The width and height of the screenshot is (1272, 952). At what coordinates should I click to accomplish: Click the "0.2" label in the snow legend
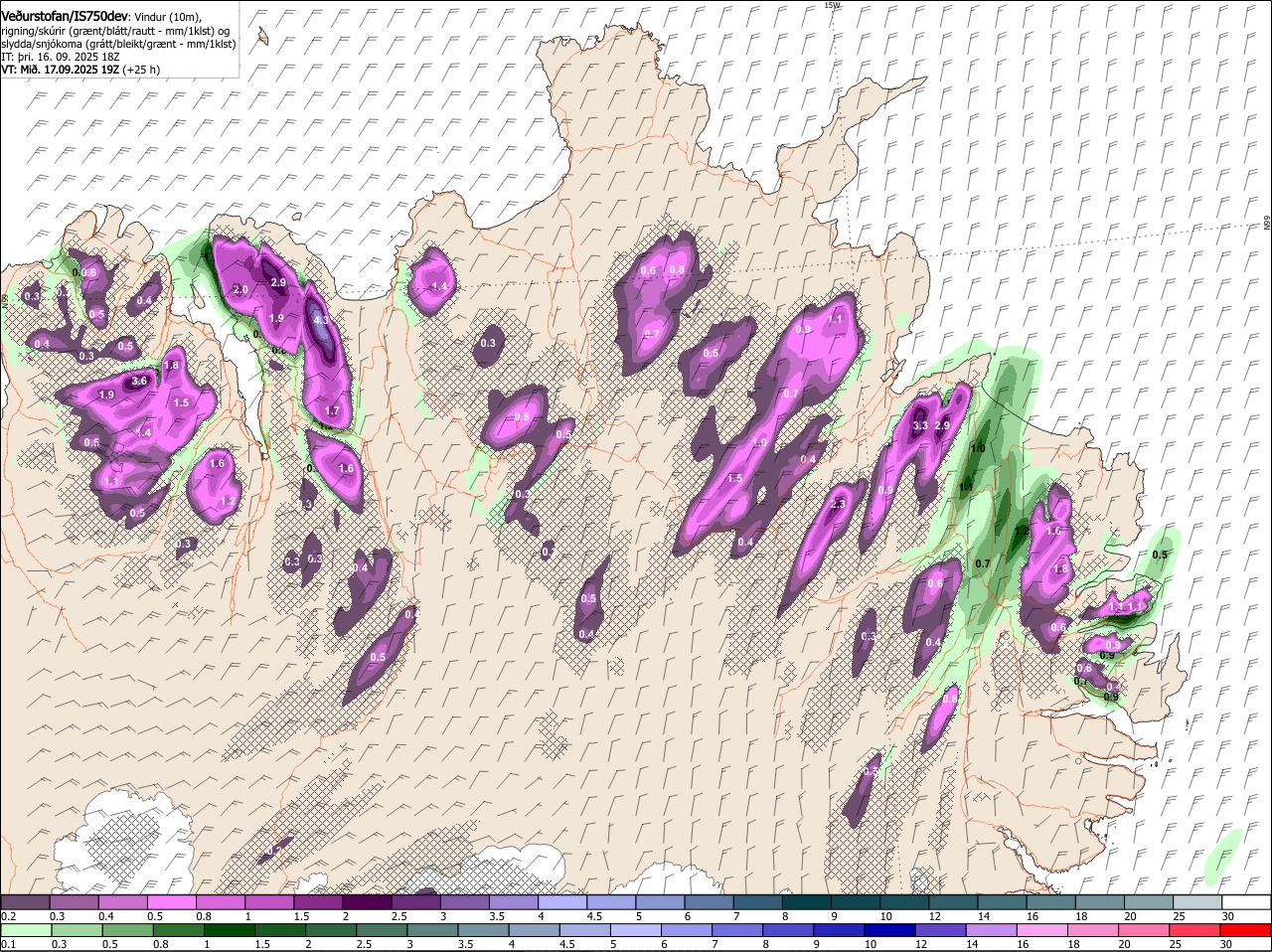pyautogui.click(x=9, y=916)
